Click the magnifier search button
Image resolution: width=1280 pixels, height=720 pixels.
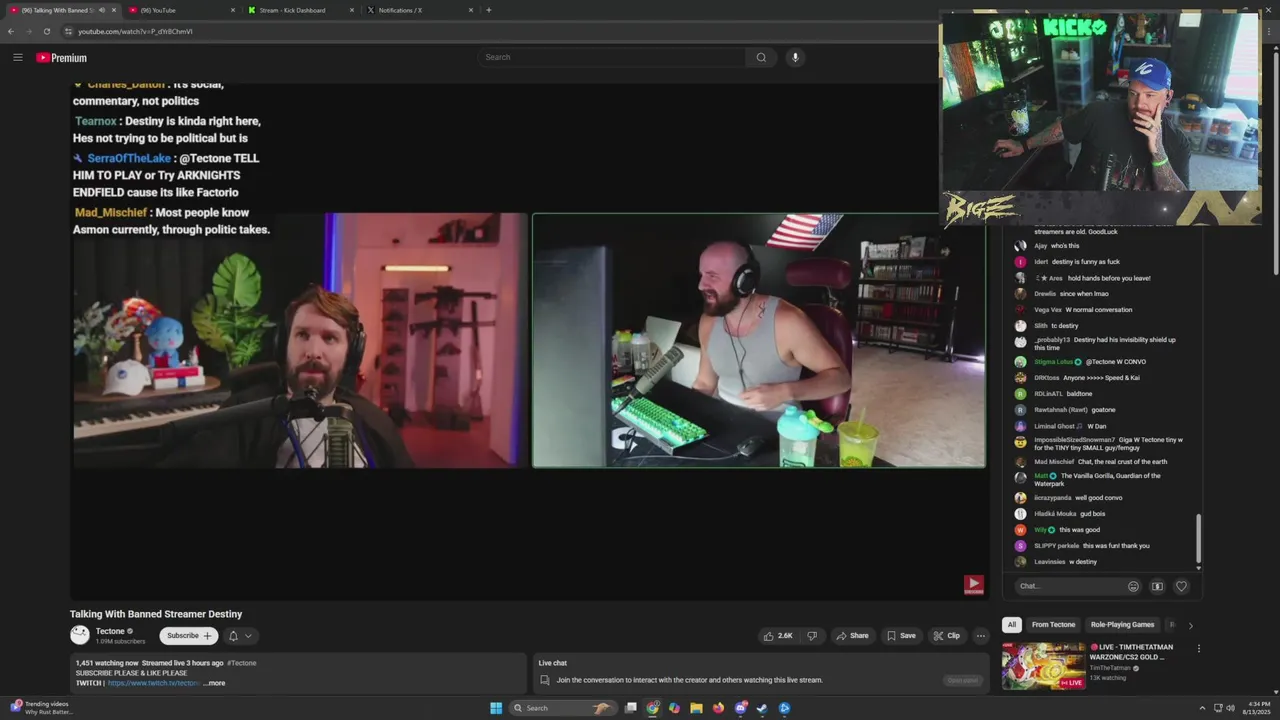coord(761,57)
